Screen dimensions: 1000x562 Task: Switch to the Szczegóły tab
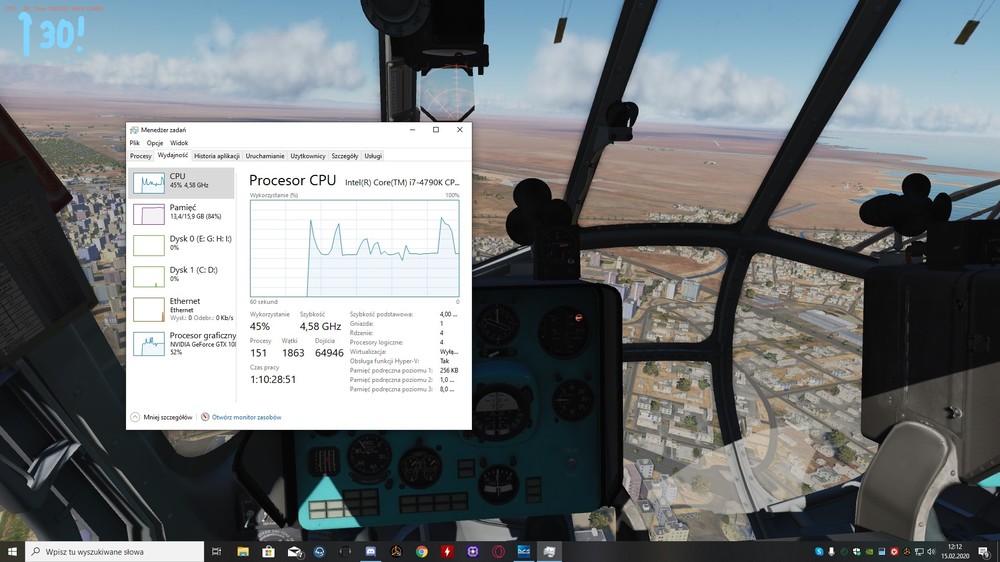(345, 156)
